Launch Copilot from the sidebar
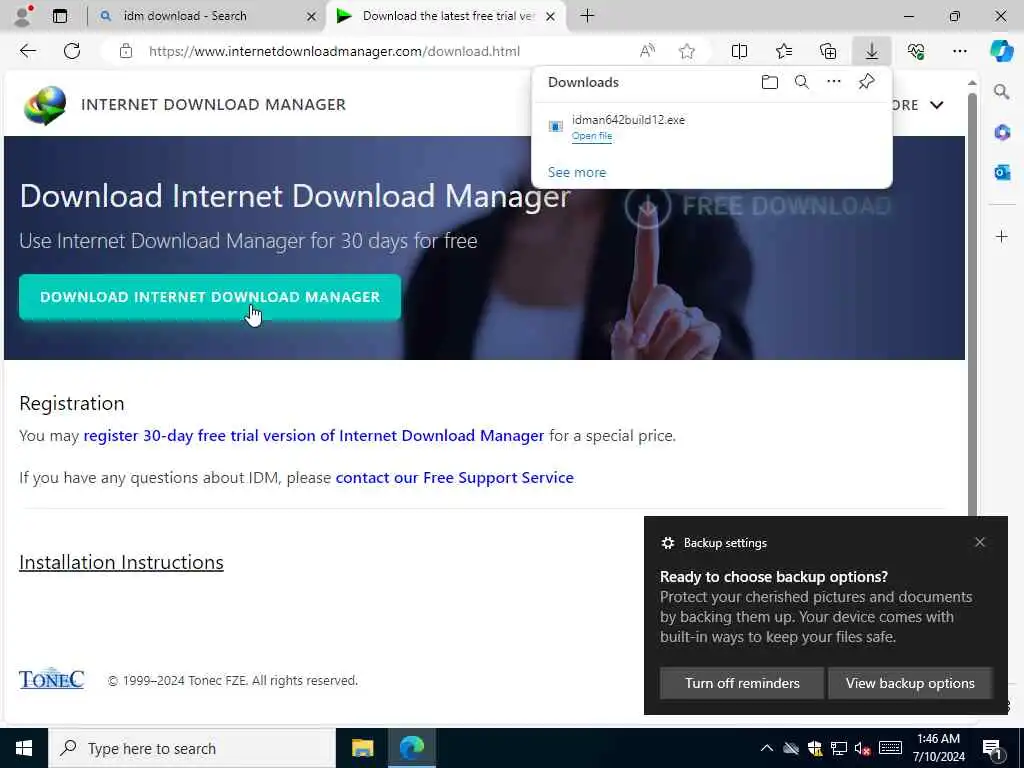This screenshot has width=1024, height=768. [x=1002, y=51]
